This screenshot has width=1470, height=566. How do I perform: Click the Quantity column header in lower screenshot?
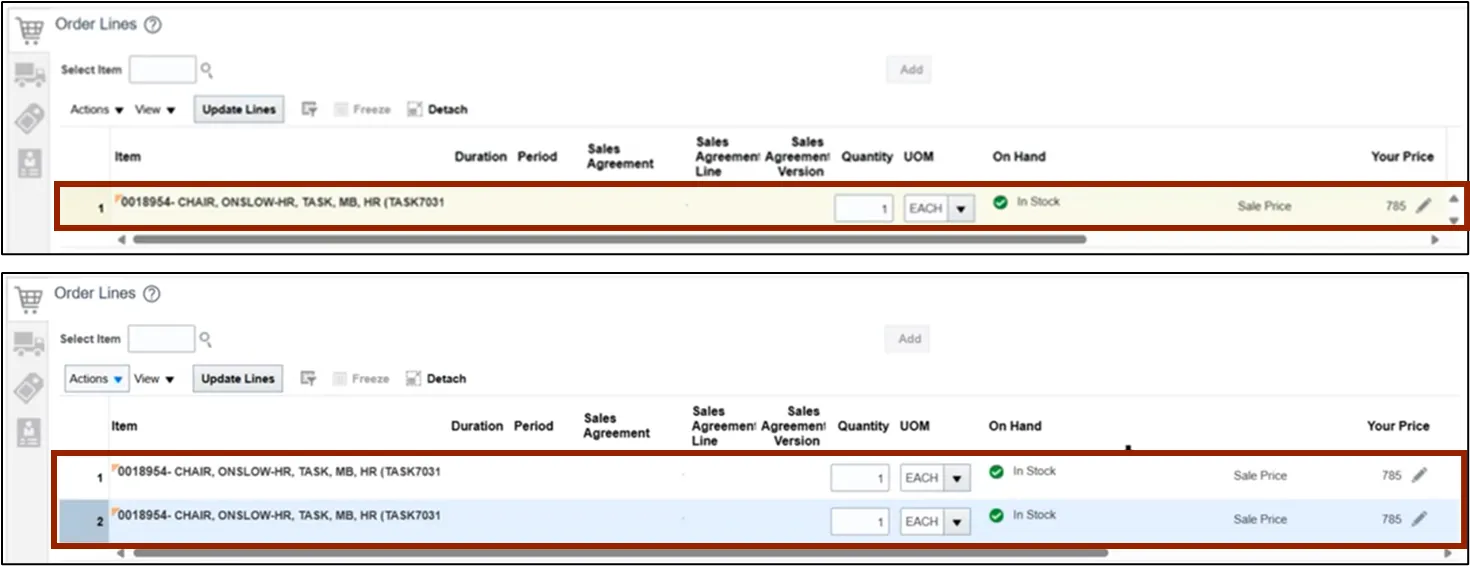(x=863, y=426)
